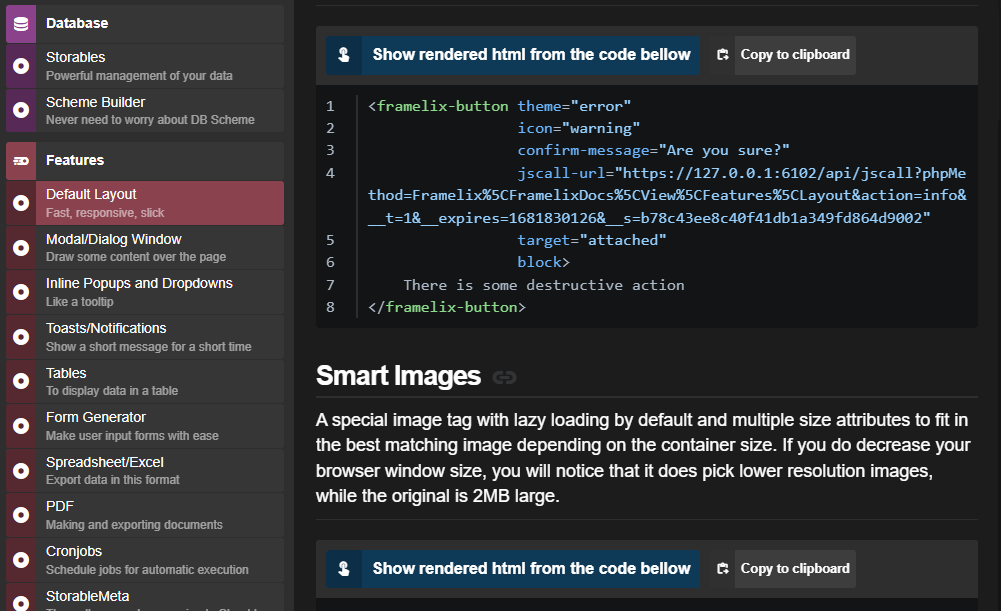The width and height of the screenshot is (1001, 611).
Task: Copy framelix-button code to clipboard
Action: click(x=782, y=55)
